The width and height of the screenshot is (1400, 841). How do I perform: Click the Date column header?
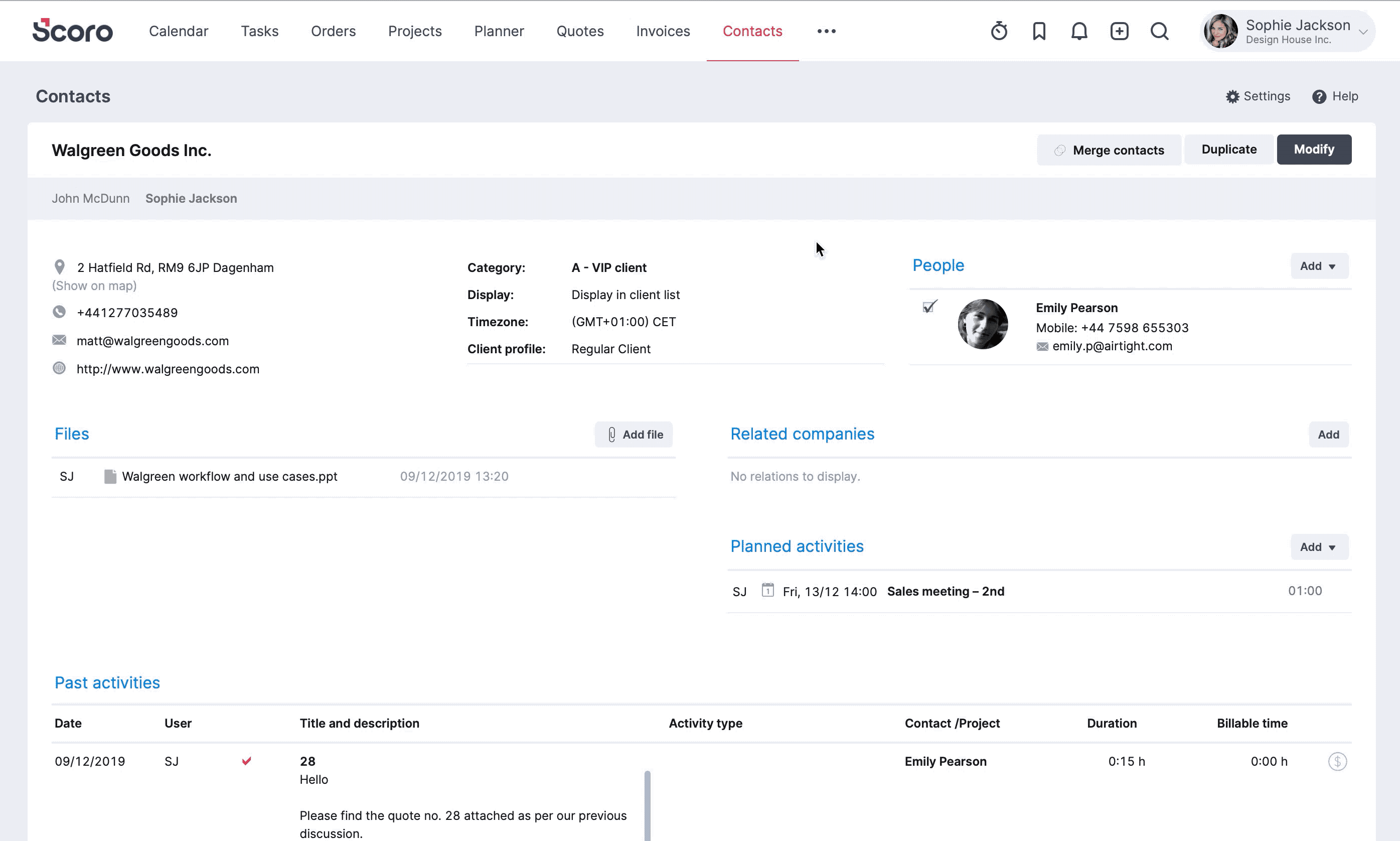coord(68,723)
